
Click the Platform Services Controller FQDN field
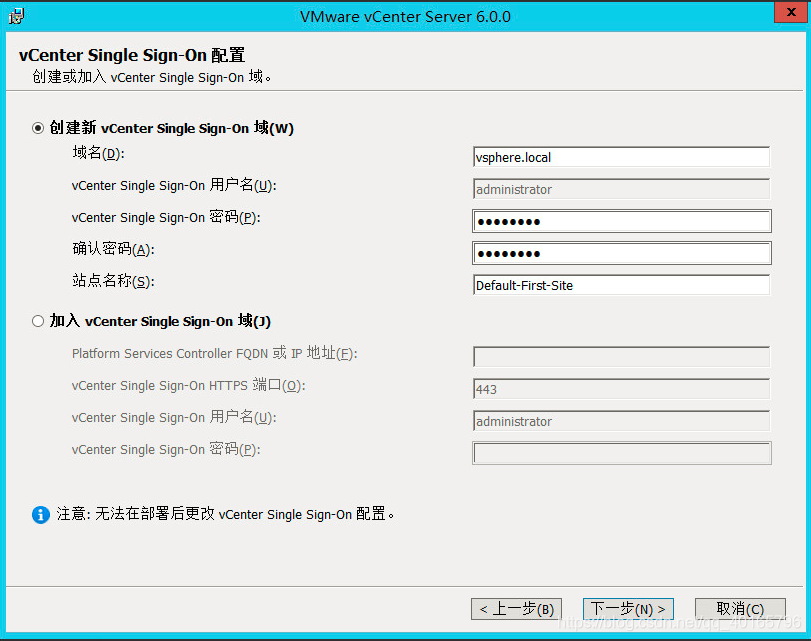621,356
